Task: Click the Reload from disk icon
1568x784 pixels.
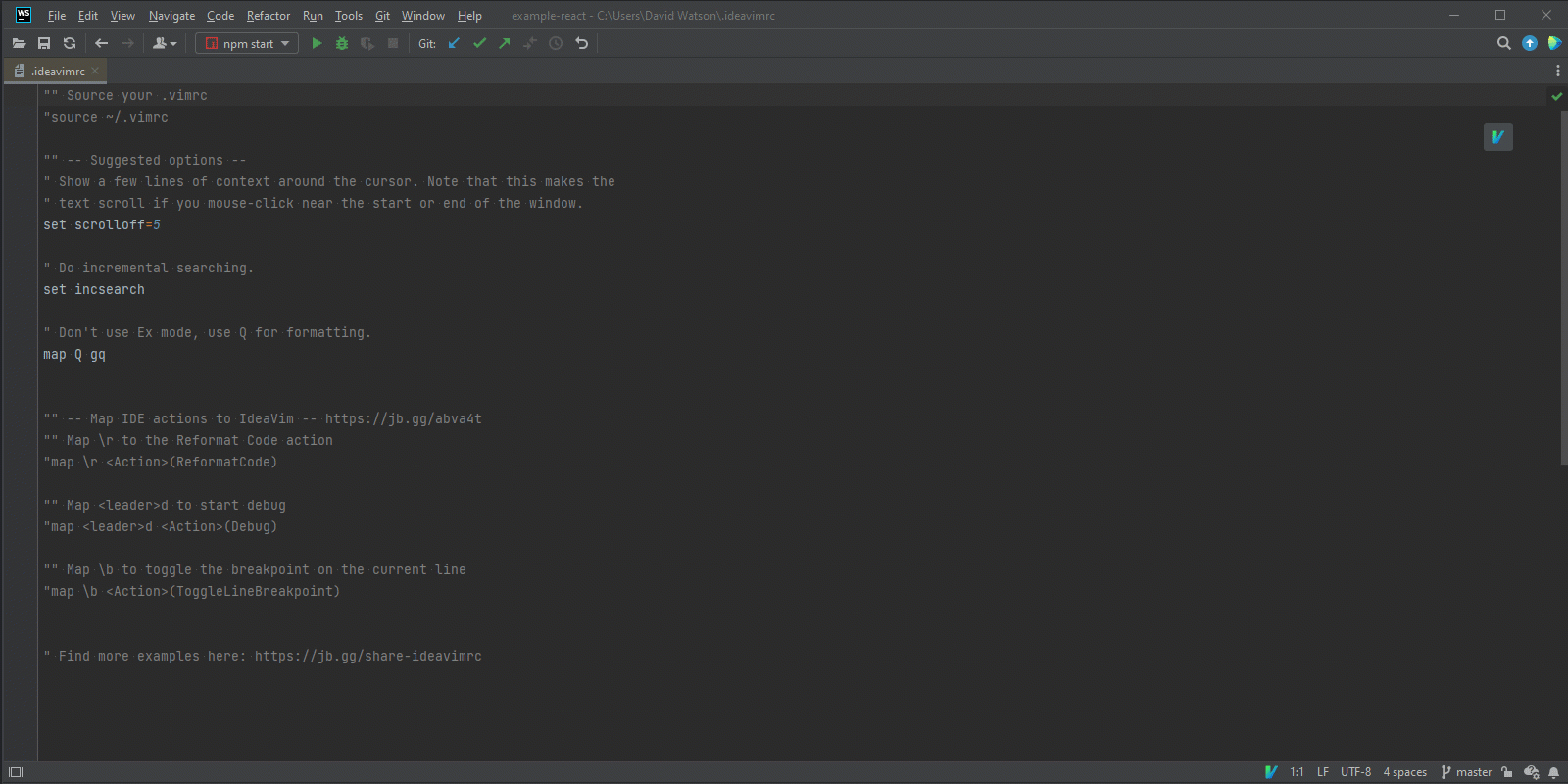Action: point(70,43)
